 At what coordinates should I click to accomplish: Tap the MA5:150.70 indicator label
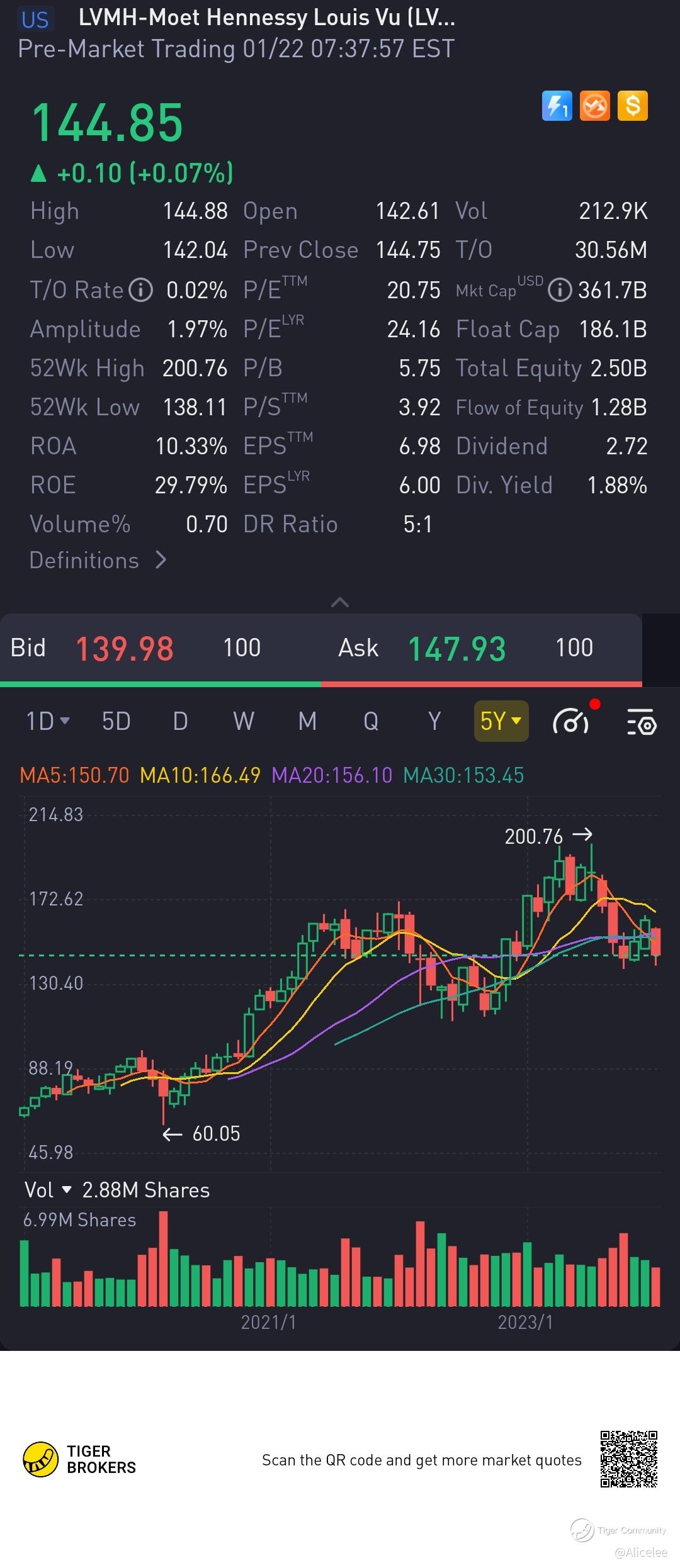pos(74,775)
